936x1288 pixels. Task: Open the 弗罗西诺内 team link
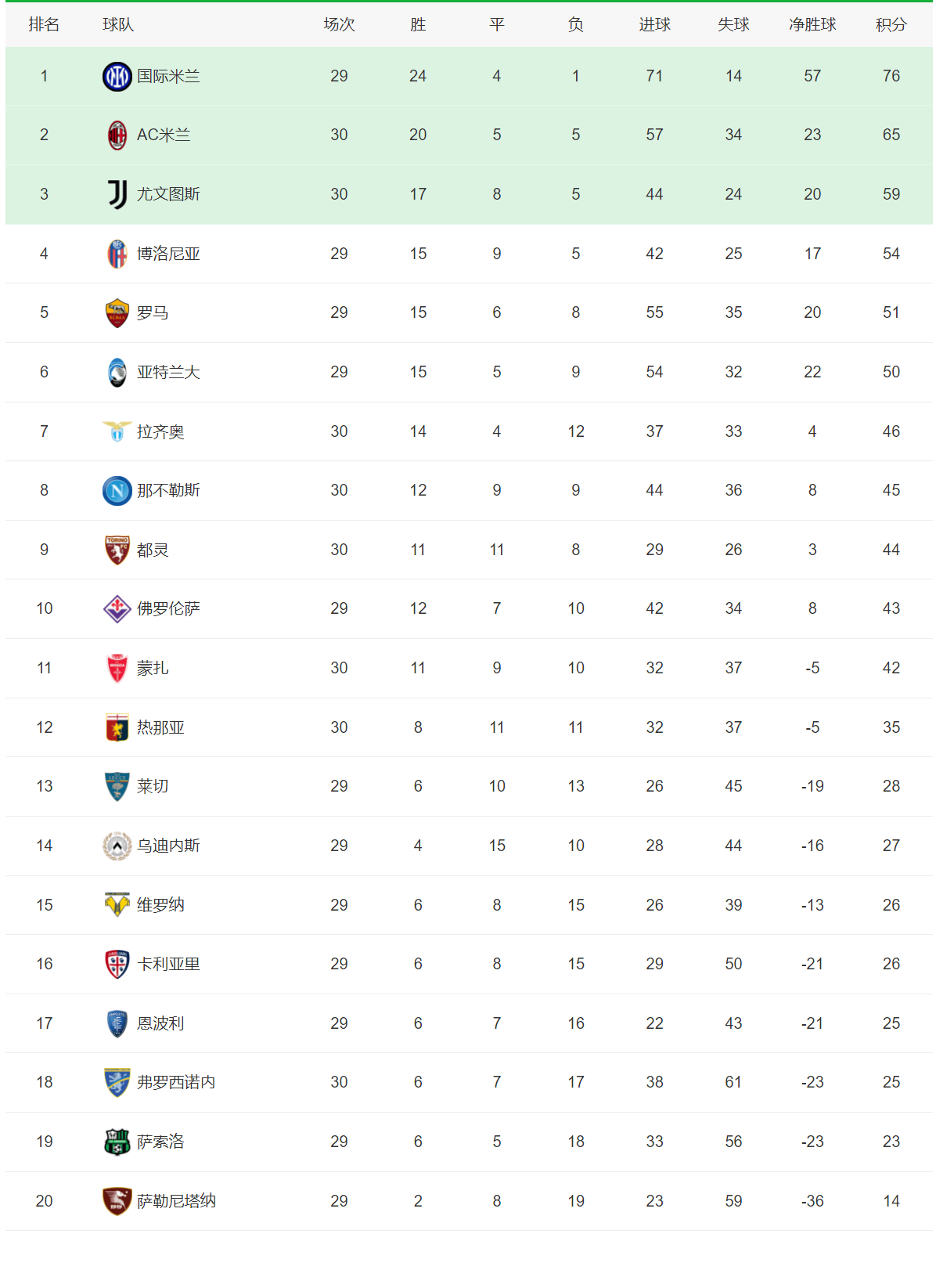click(176, 1082)
